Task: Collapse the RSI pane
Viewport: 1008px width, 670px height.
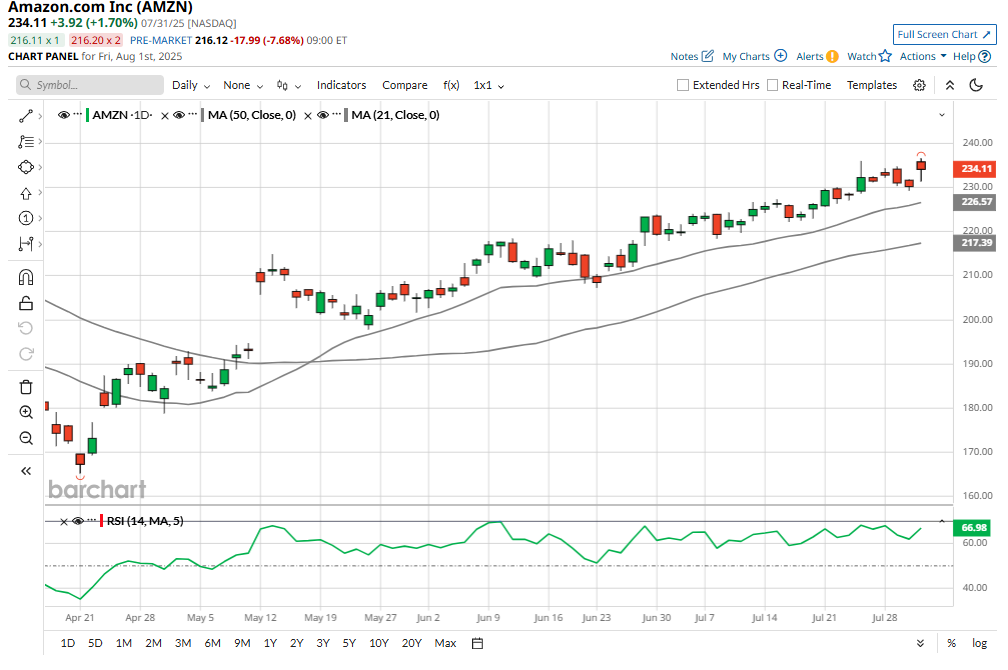Action: click(942, 521)
